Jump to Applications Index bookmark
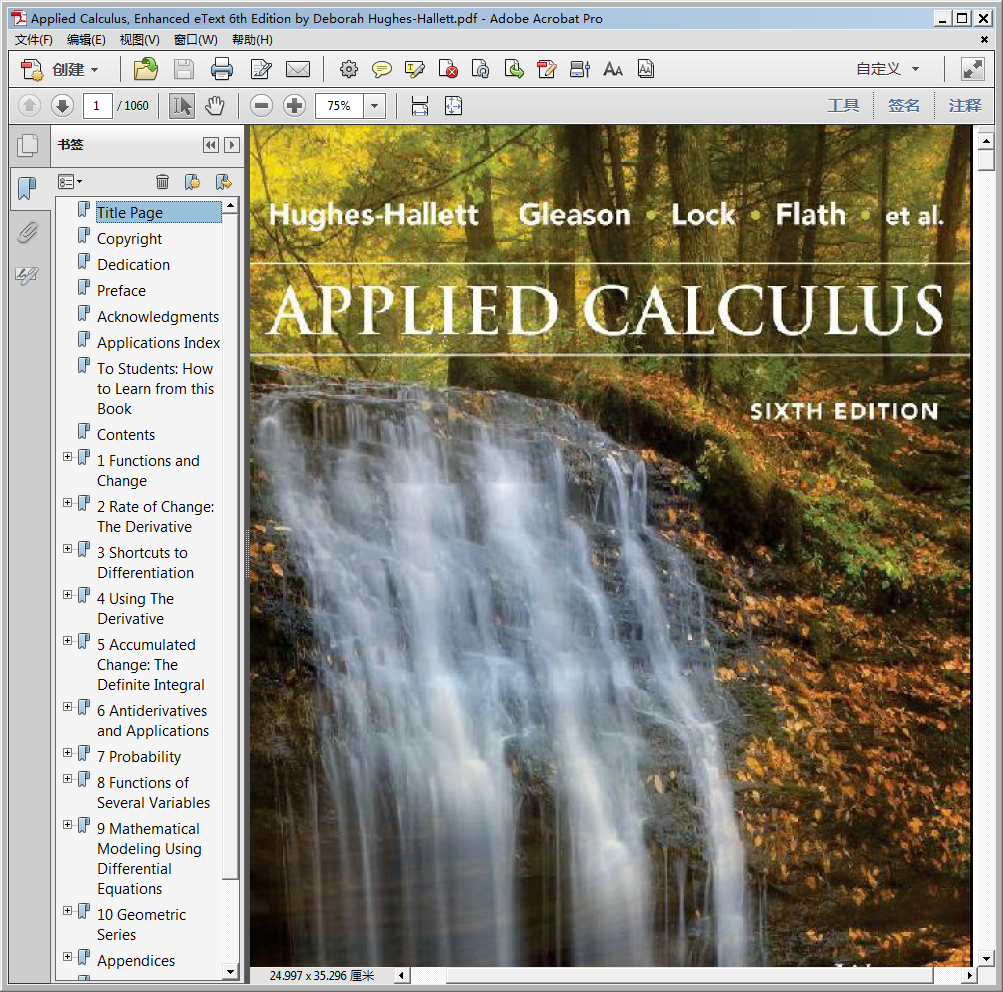Image resolution: width=1003 pixels, height=992 pixels. pos(159,343)
